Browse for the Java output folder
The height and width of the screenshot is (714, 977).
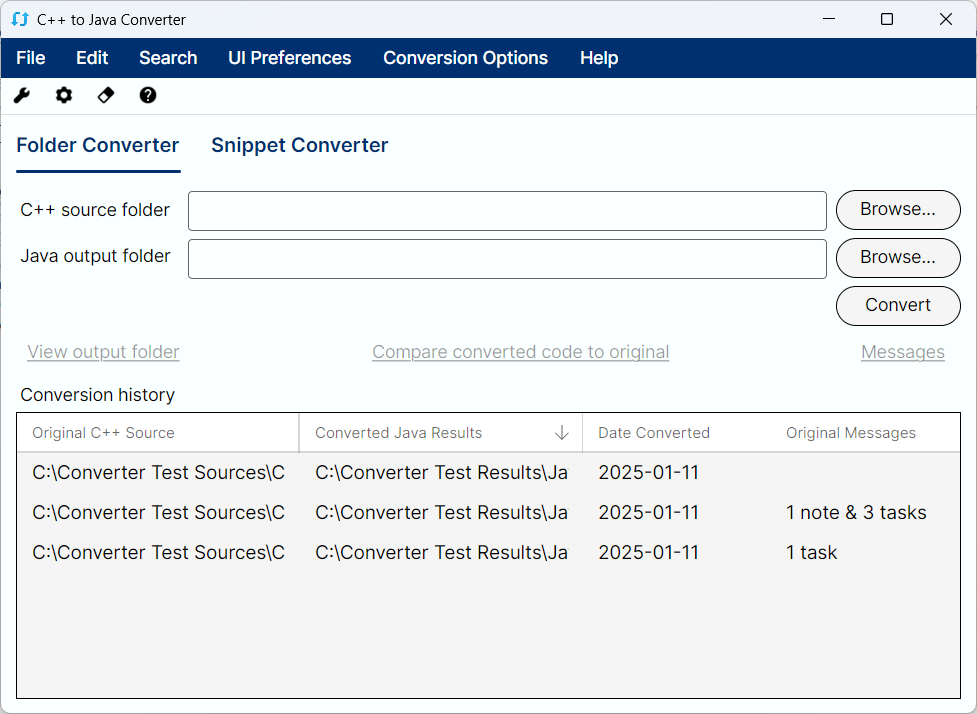tap(898, 258)
